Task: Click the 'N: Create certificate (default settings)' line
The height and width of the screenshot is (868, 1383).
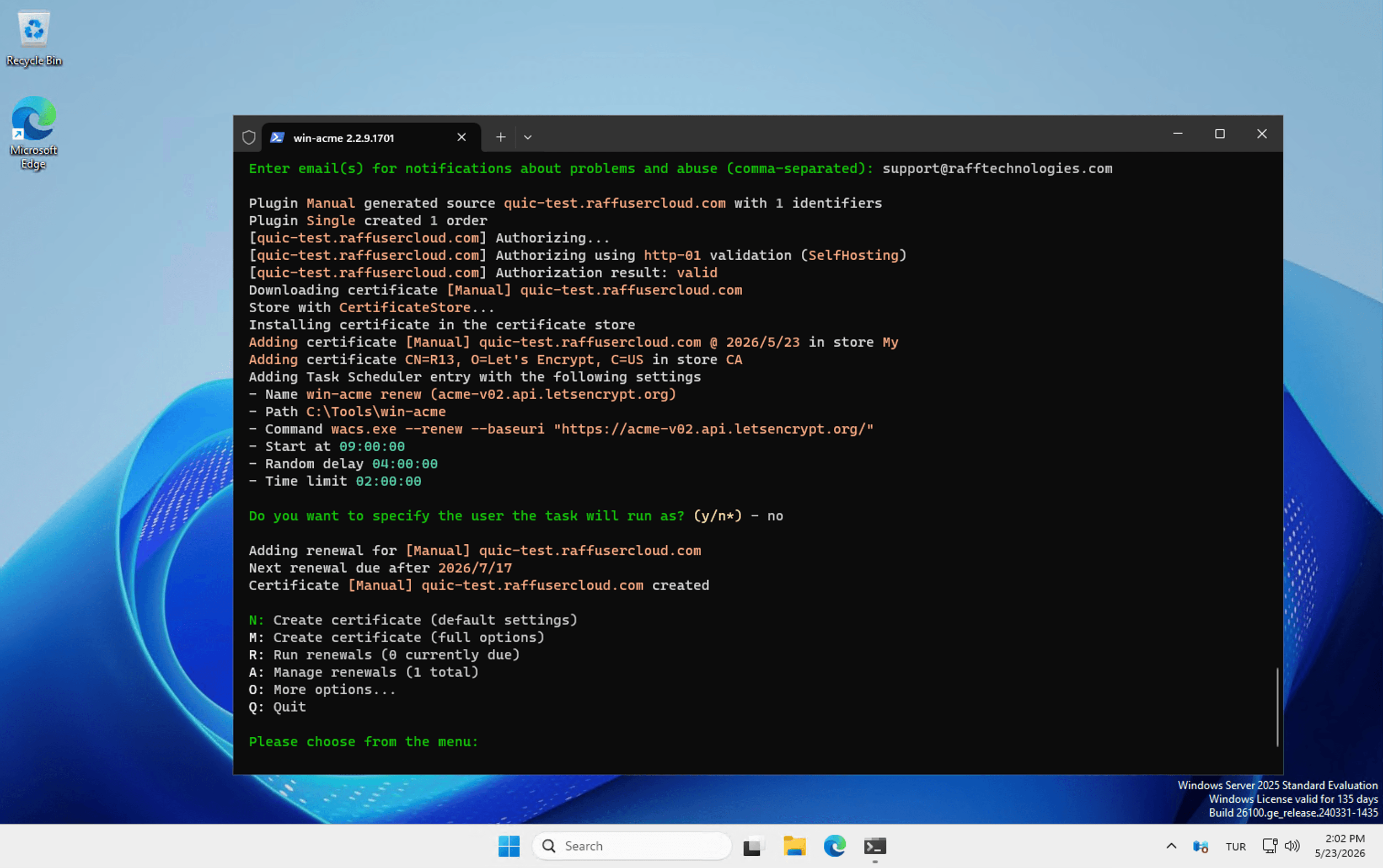Action: (x=413, y=620)
